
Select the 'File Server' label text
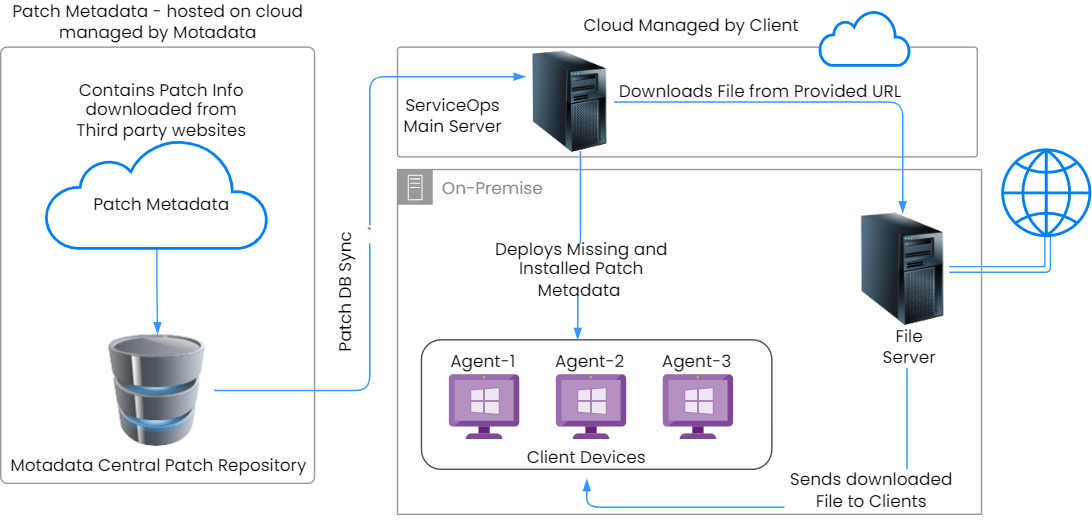click(909, 347)
